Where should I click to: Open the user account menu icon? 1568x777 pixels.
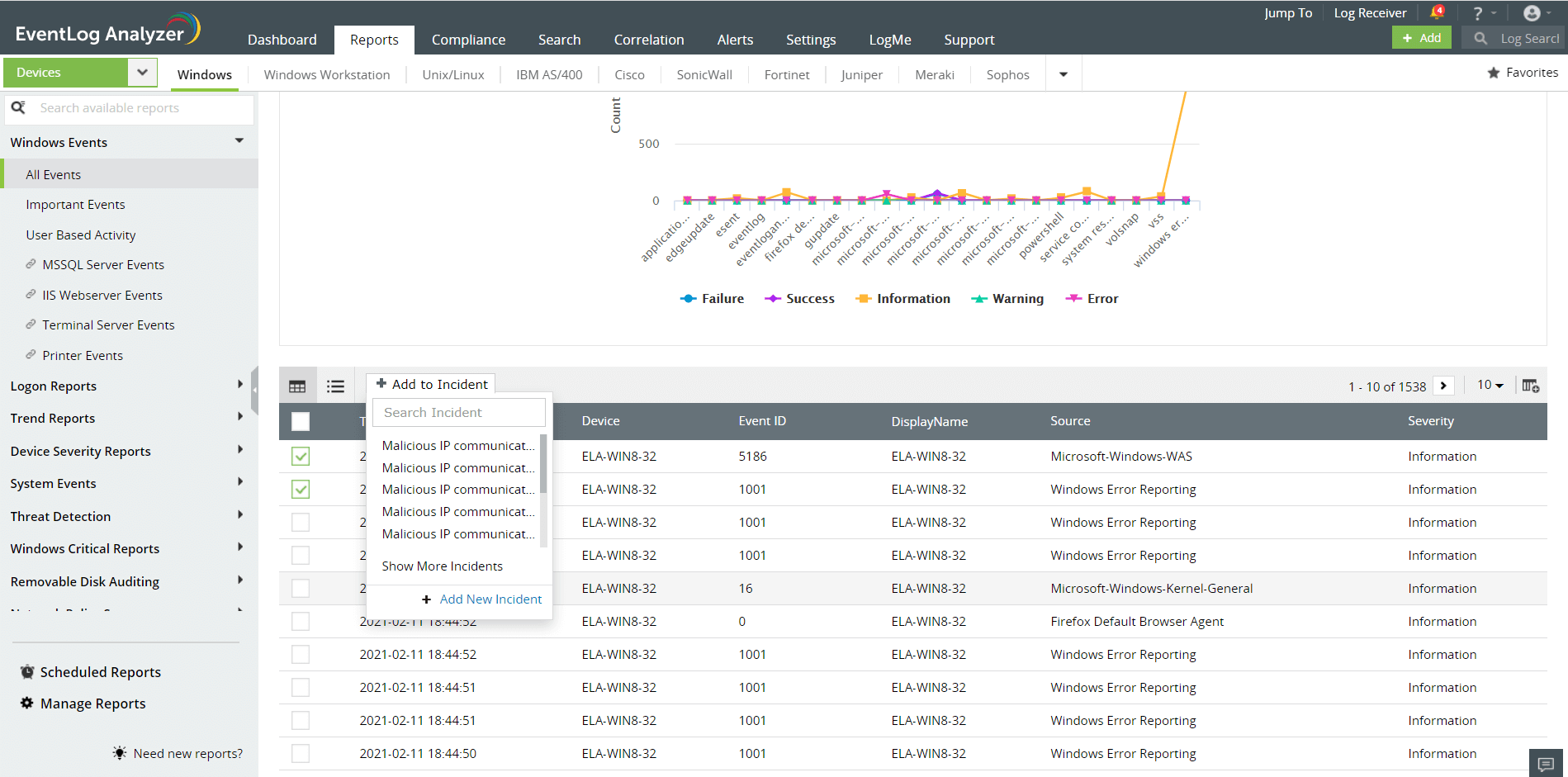coord(1532,12)
